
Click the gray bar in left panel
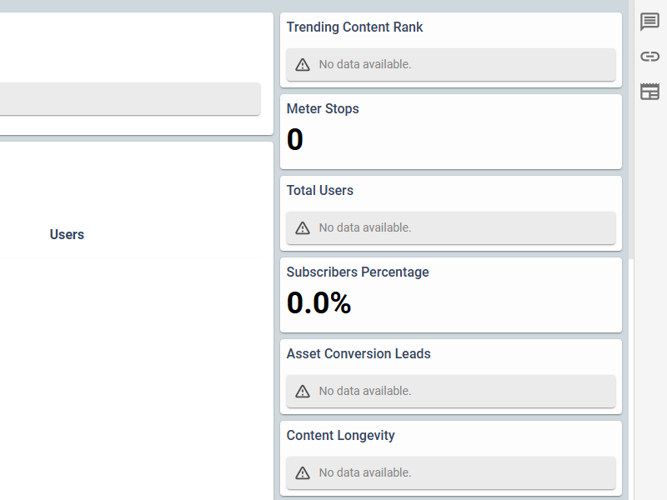point(130,99)
